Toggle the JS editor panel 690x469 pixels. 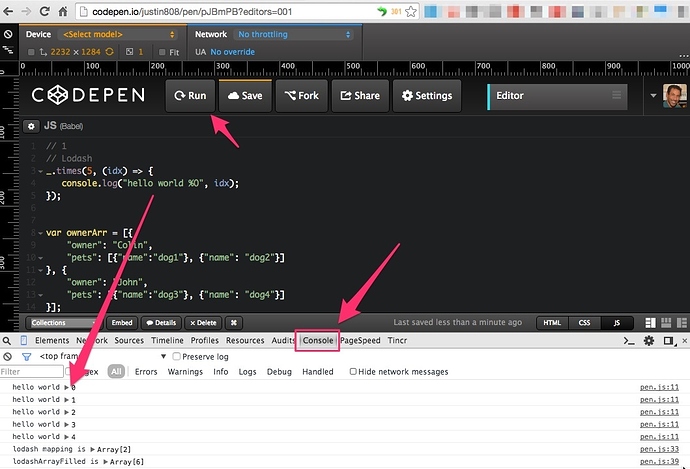pos(617,323)
